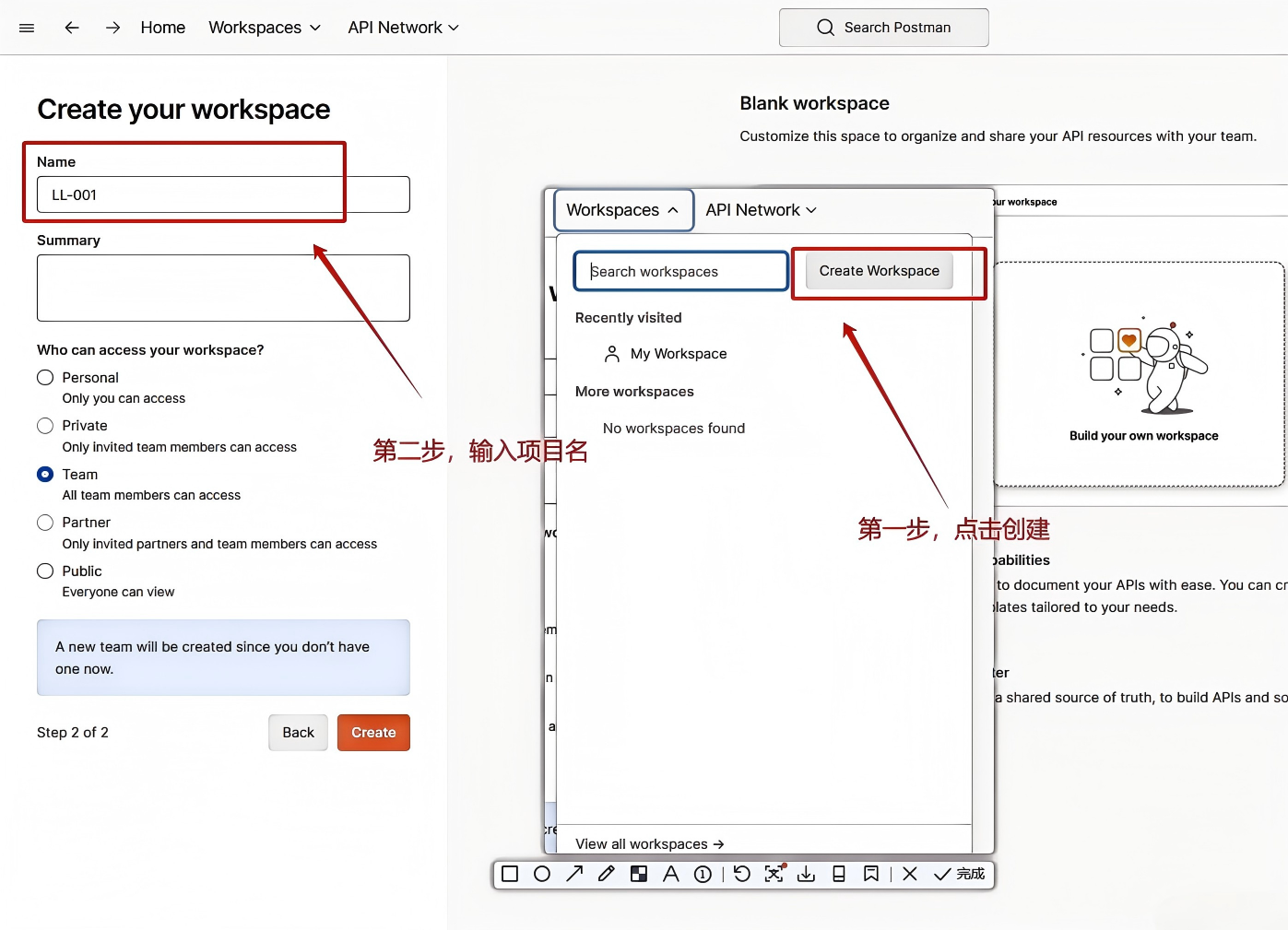Select Personal access option
This screenshot has height=930, width=1288.
(45, 378)
